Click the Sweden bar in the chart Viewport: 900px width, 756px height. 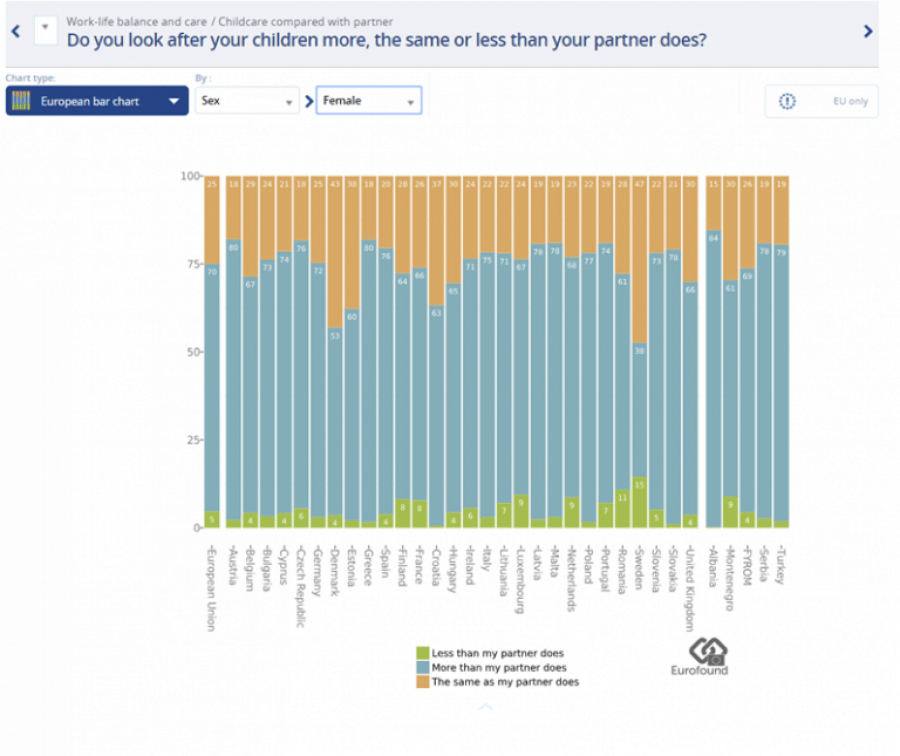click(x=639, y=400)
